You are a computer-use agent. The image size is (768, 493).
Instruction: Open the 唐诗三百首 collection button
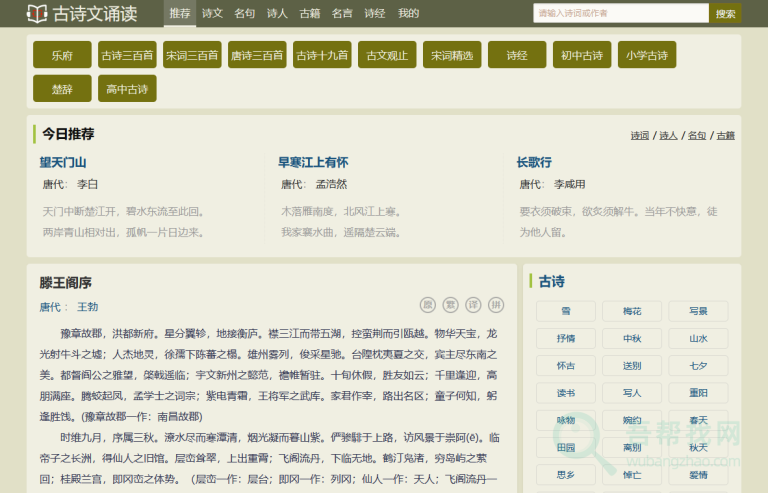click(x=257, y=55)
